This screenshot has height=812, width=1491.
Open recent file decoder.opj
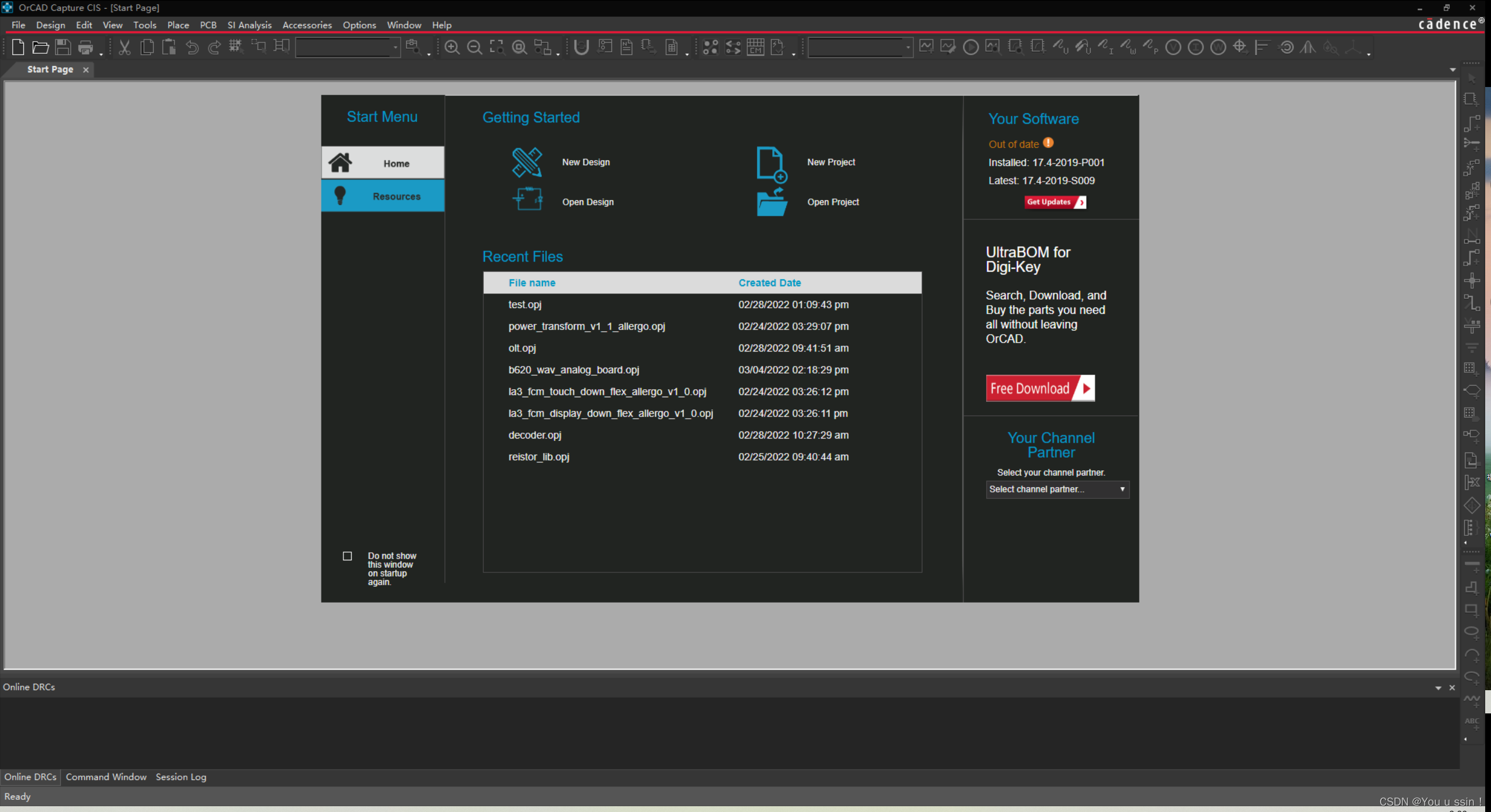[x=534, y=435]
